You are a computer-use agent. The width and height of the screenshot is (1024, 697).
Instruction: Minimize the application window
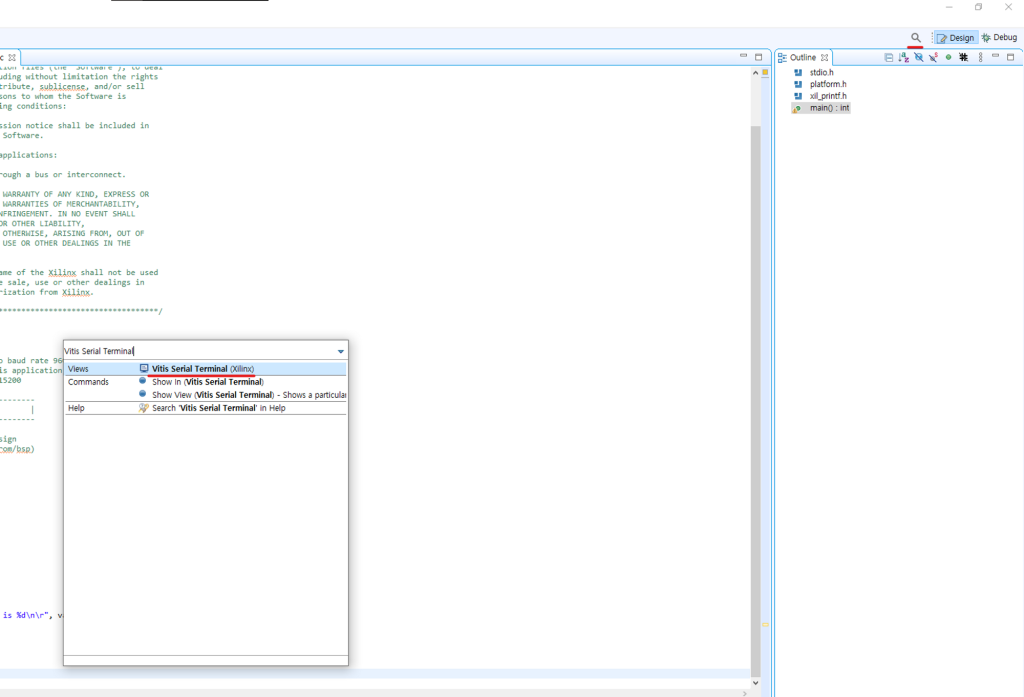click(949, 7)
